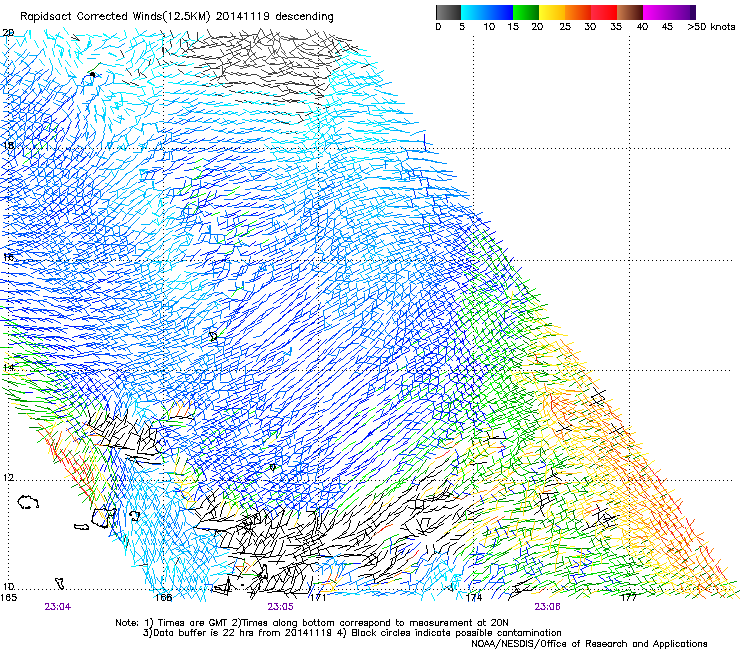The height and width of the screenshot is (650, 740).
Task: Click the latitude label '12'
Action: 8,478
